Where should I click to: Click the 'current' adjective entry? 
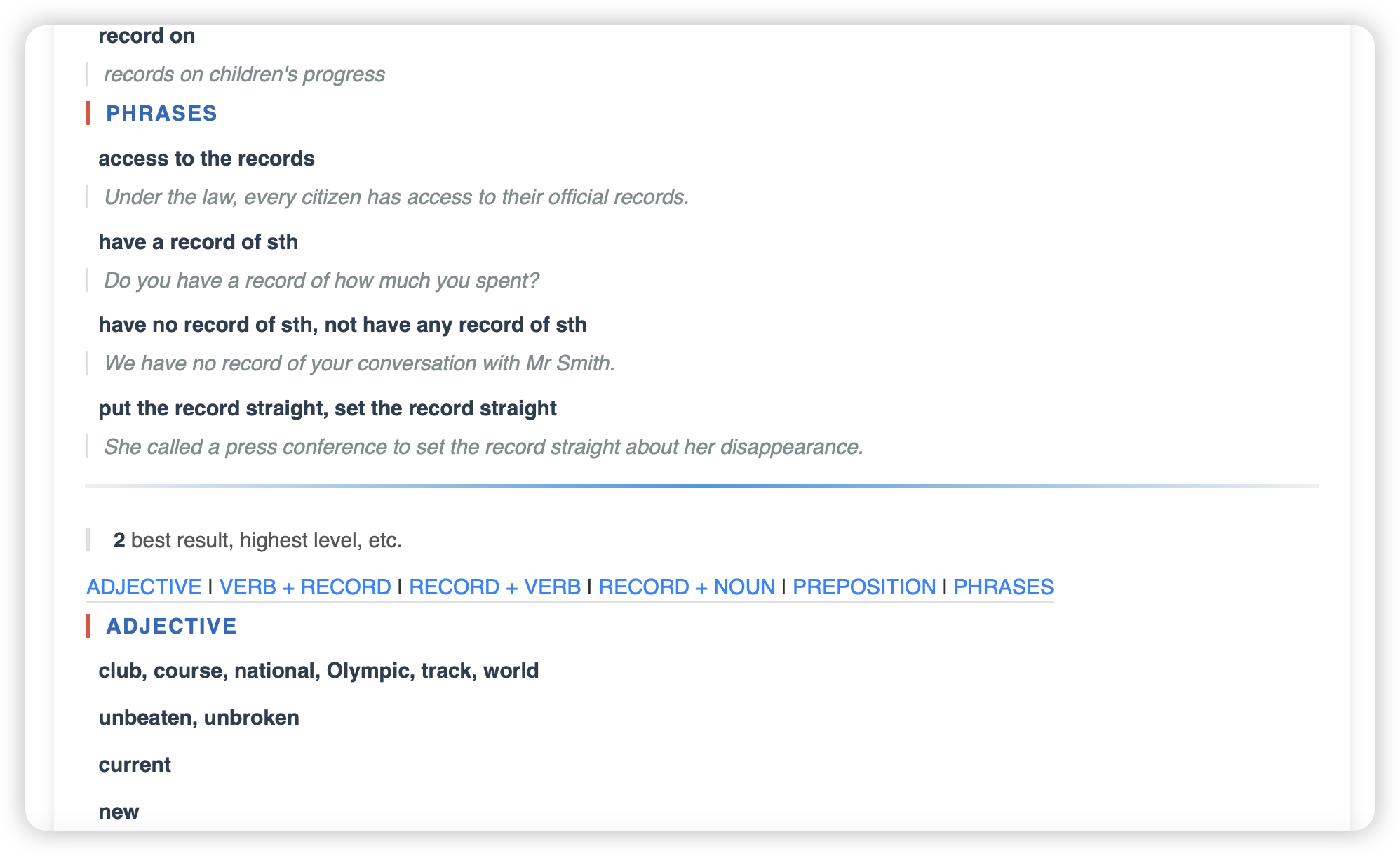coord(135,765)
